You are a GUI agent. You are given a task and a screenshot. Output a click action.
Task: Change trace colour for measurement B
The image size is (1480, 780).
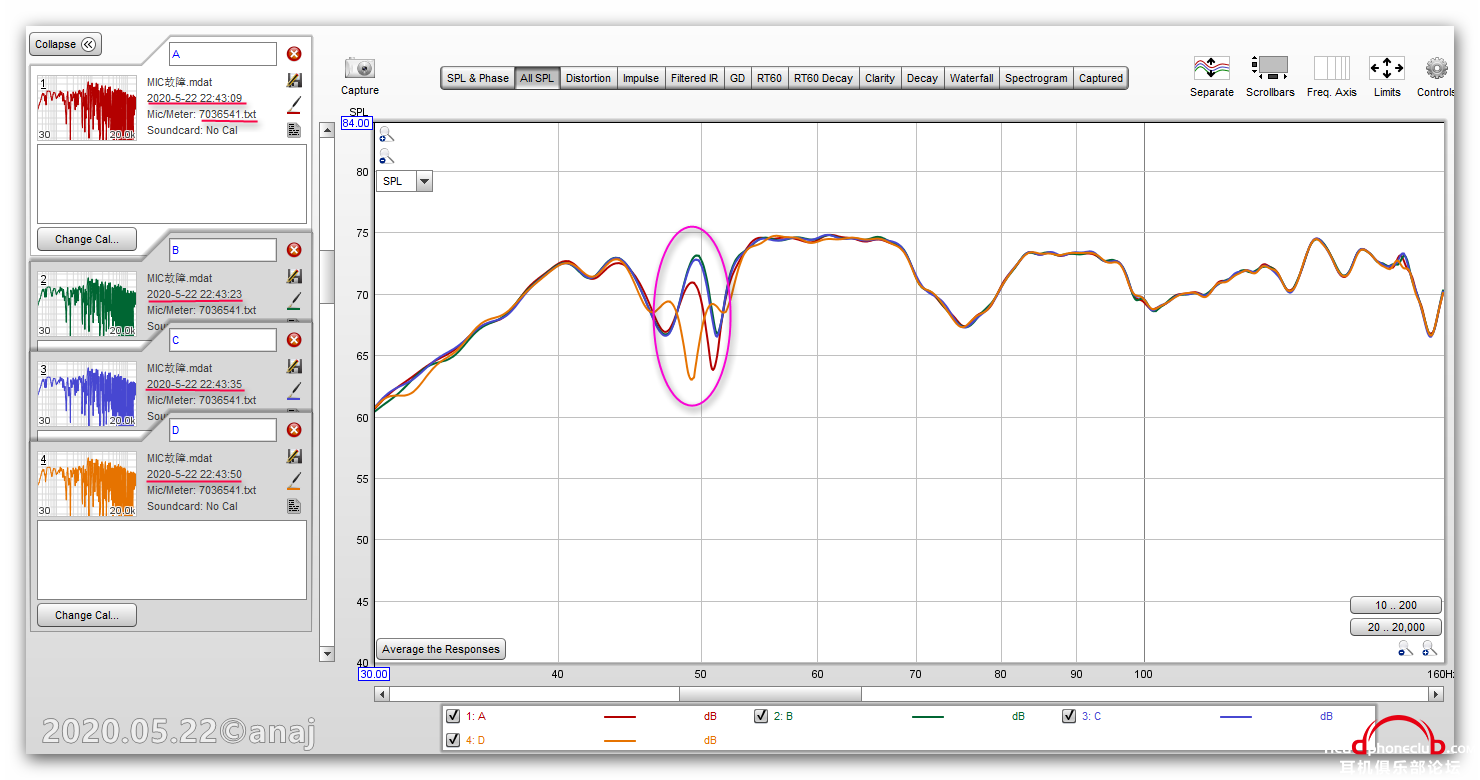click(x=294, y=300)
